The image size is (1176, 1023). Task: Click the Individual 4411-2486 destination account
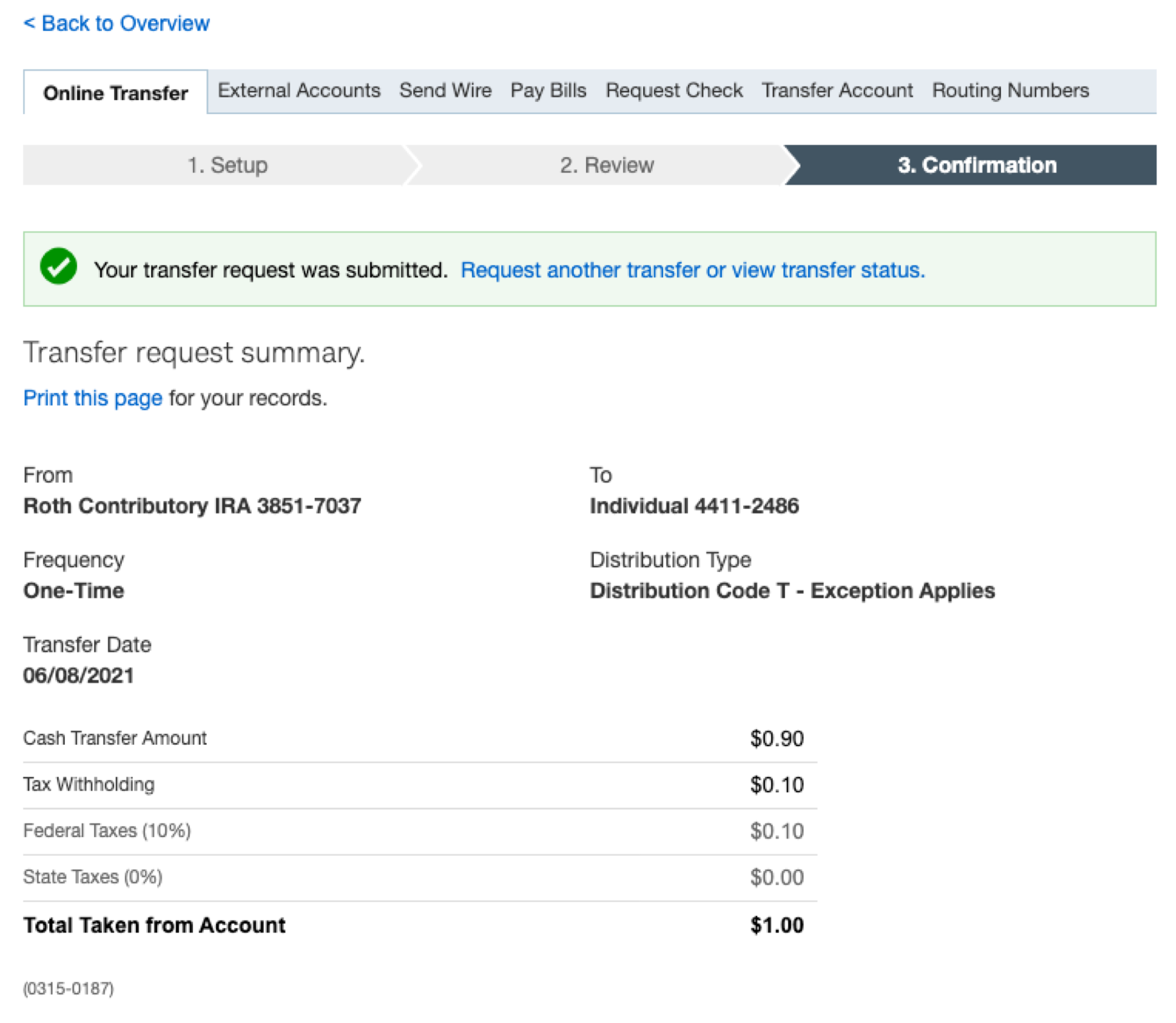[694, 506]
